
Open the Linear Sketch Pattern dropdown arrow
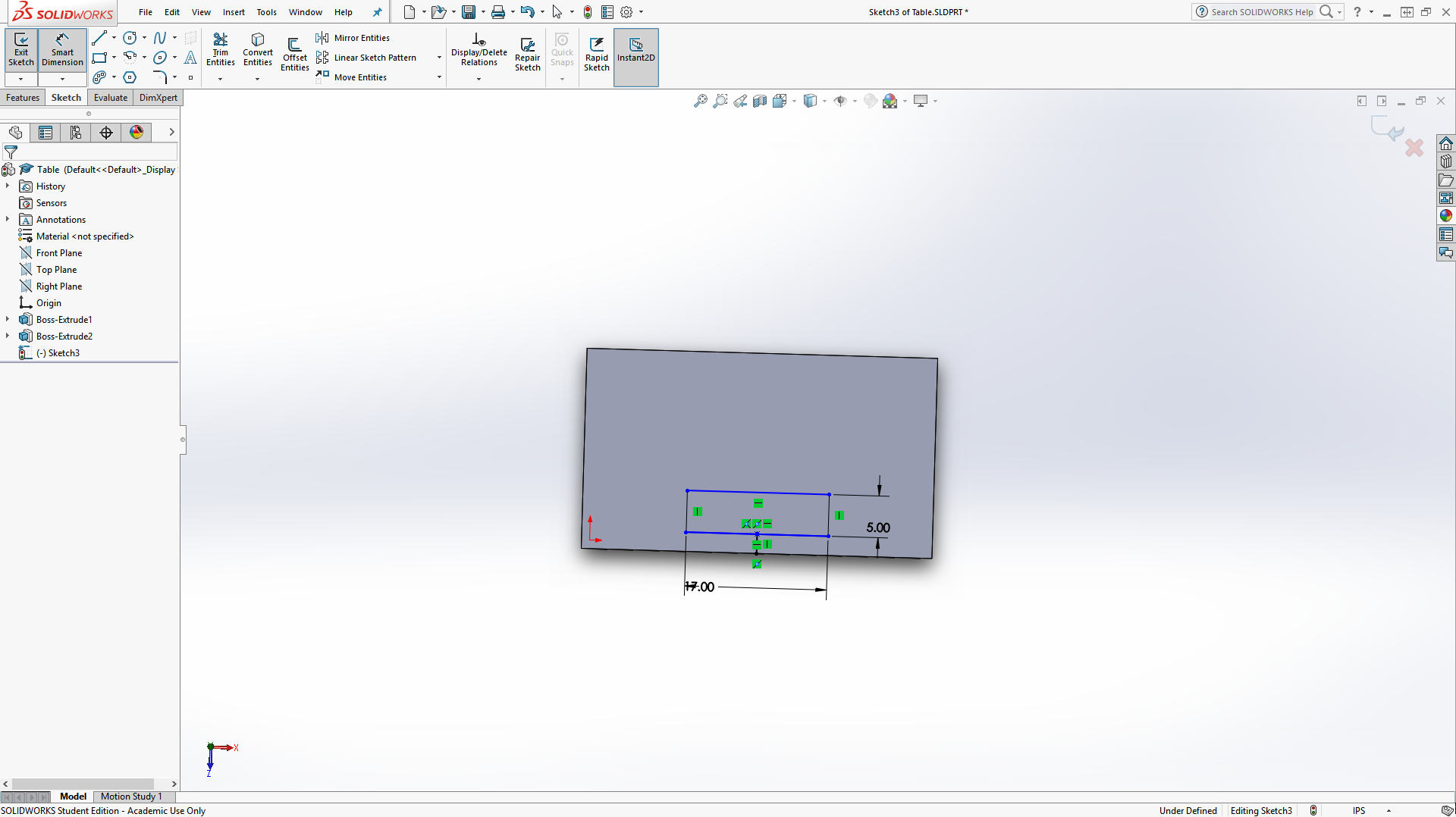click(x=439, y=58)
